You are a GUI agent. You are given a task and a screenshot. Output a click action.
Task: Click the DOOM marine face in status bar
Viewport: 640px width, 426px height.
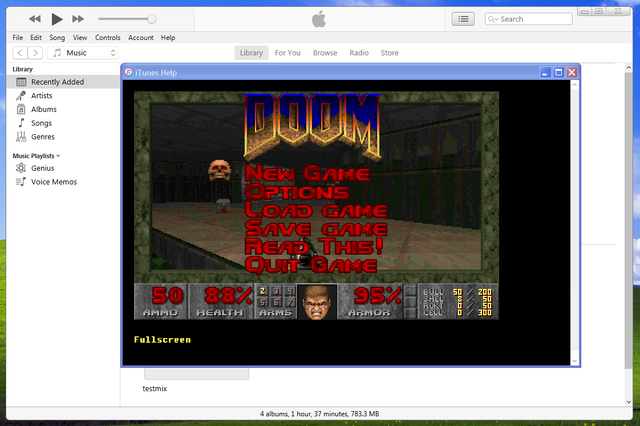(x=317, y=302)
